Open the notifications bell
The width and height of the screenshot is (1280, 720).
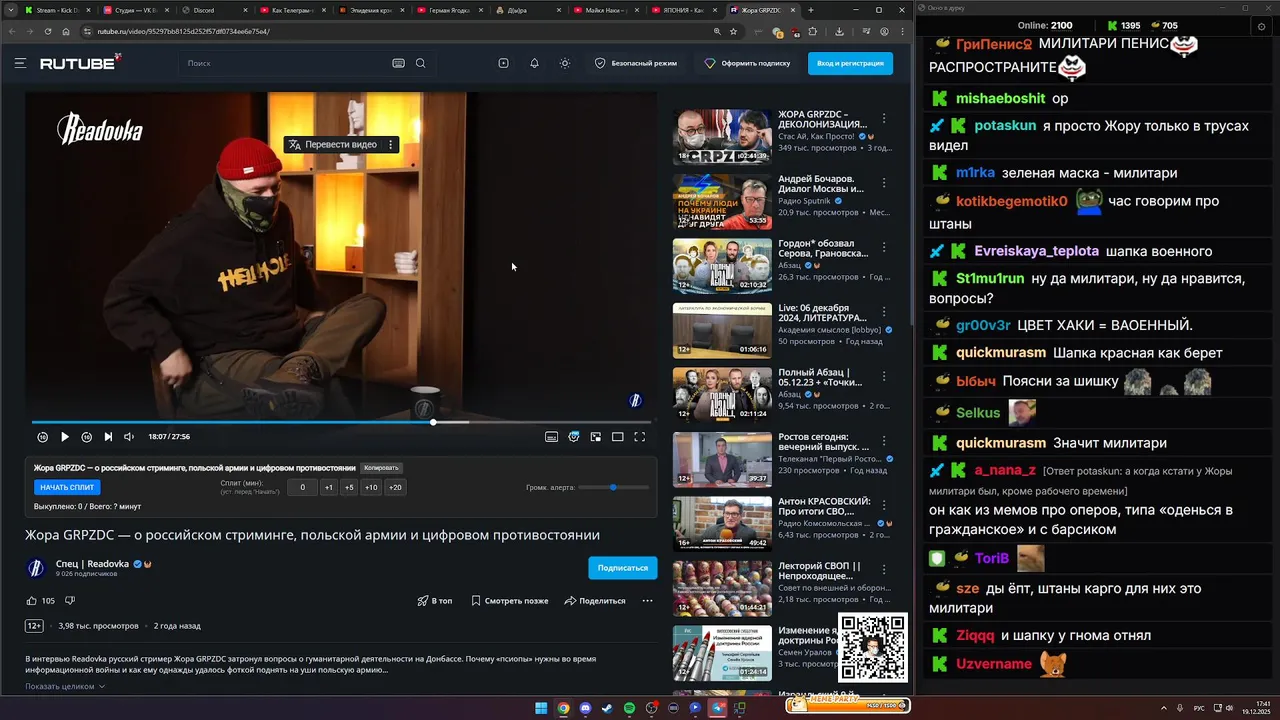tap(534, 63)
